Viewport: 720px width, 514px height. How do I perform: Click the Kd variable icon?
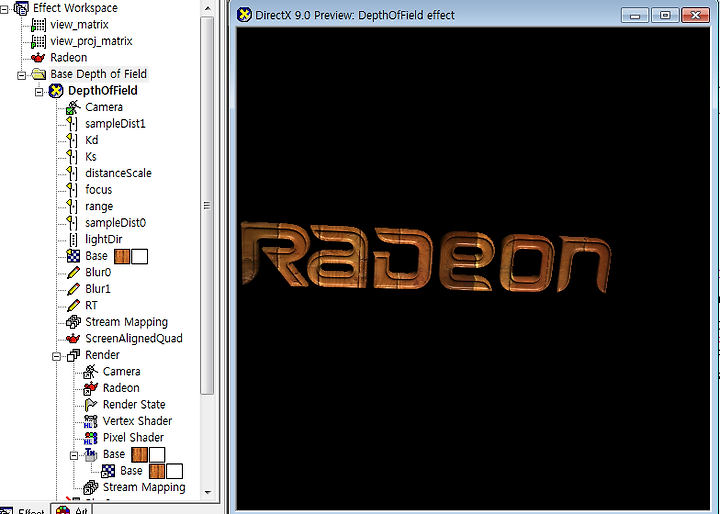pyautogui.click(x=72, y=141)
